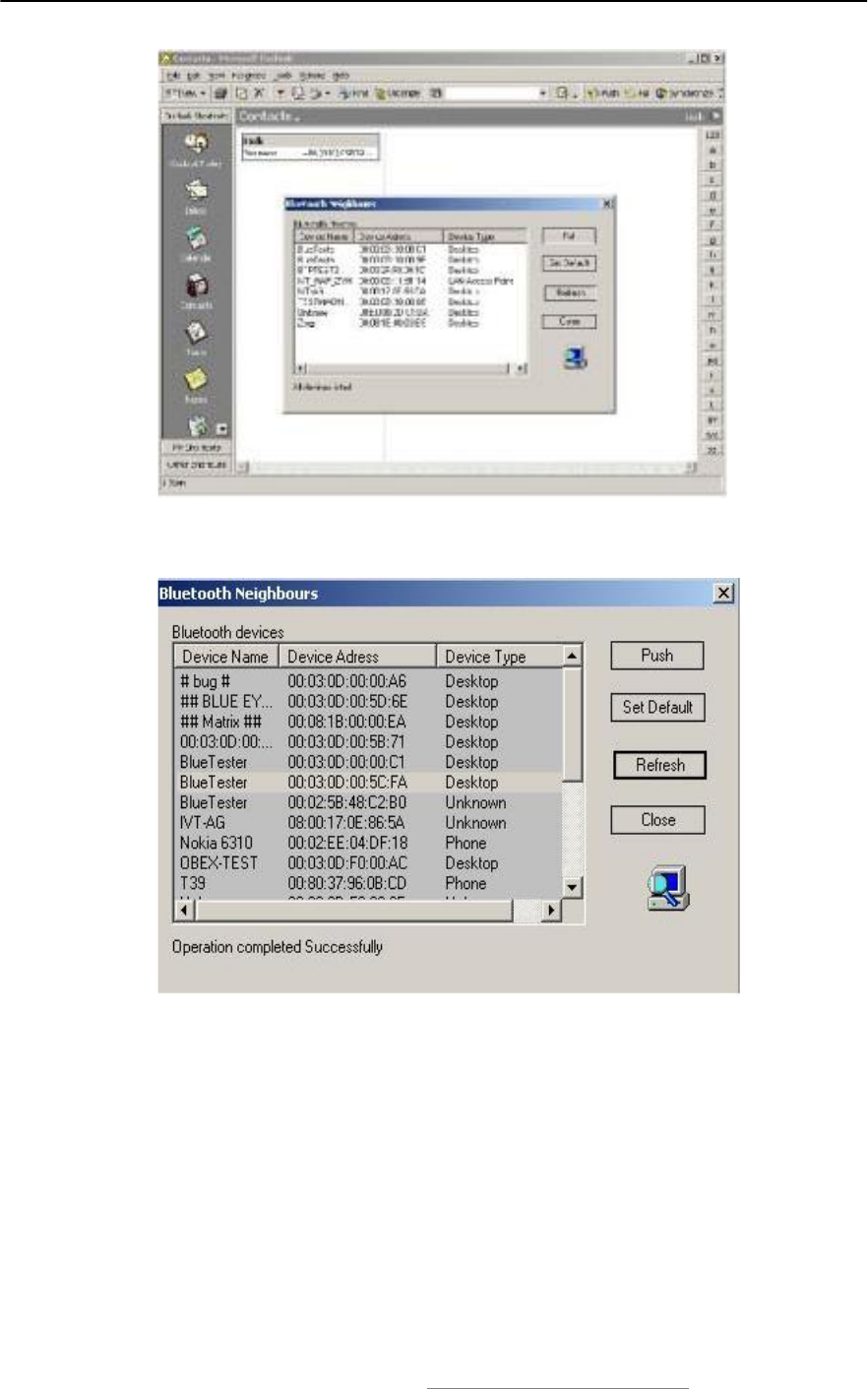Select the '# bug #' device row

coord(368,681)
